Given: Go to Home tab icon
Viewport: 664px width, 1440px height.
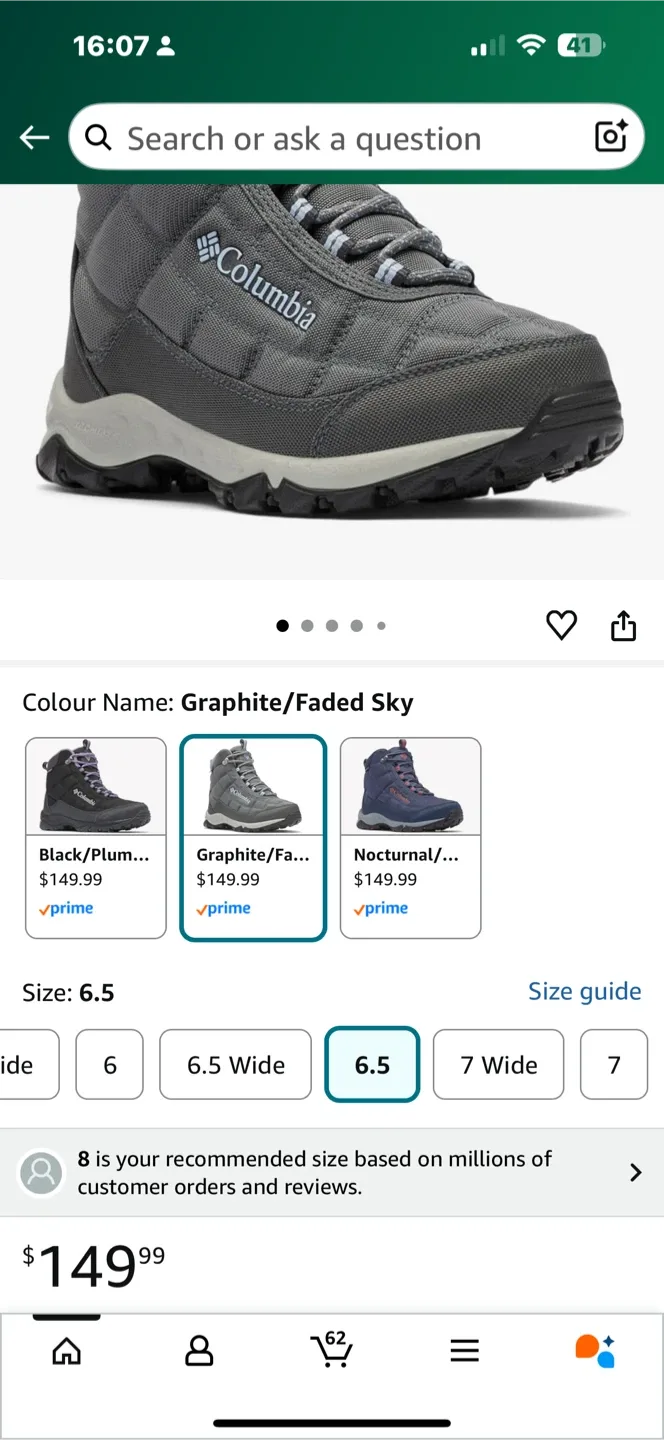Looking at the screenshot, I should coord(66,1351).
